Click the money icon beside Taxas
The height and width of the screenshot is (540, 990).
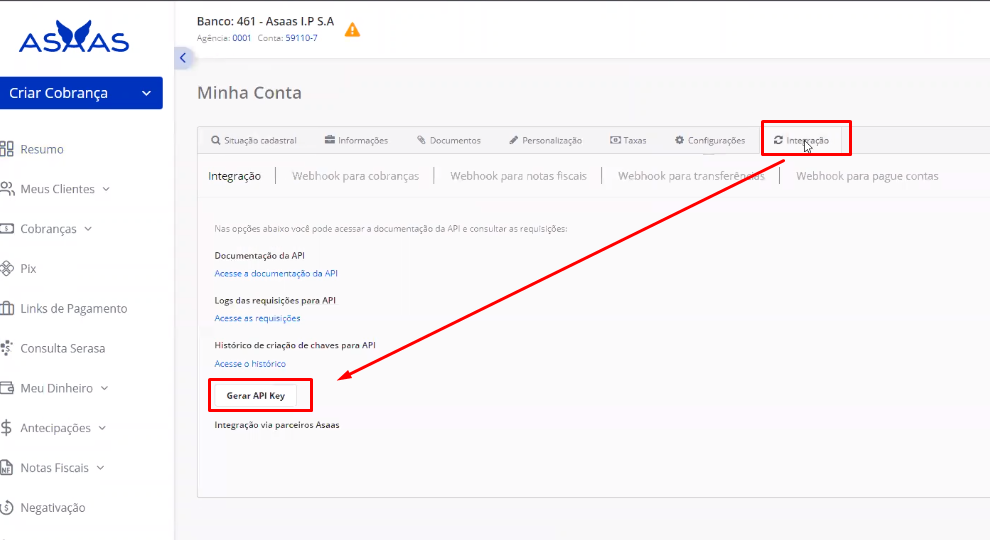pos(615,140)
